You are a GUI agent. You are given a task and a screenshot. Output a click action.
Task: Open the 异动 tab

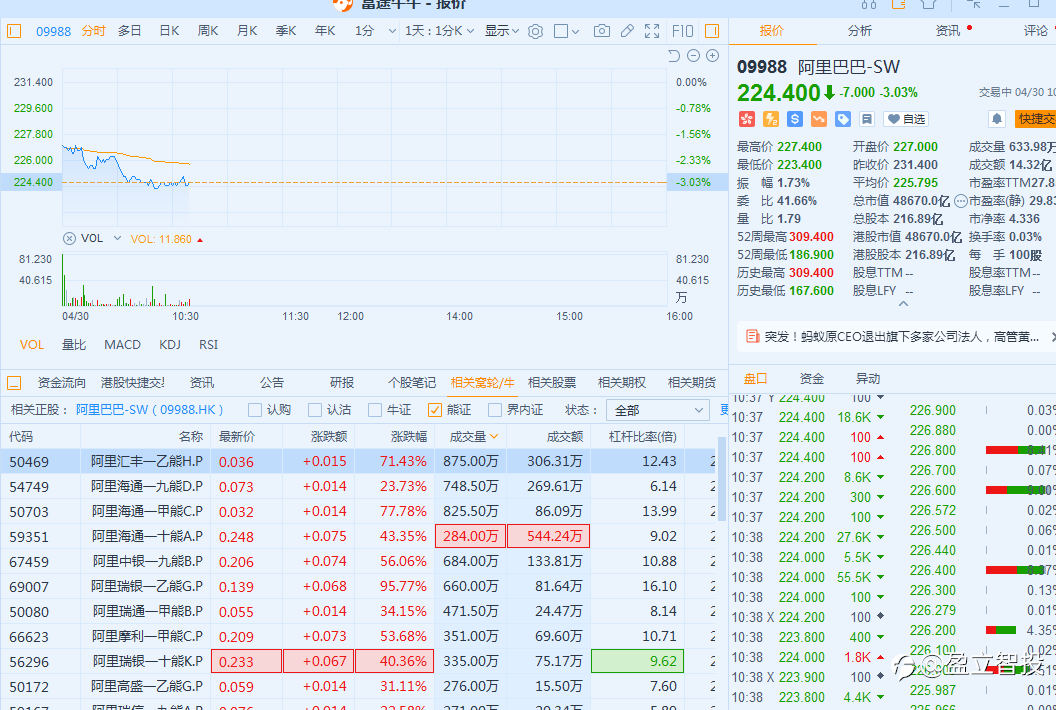(868, 379)
